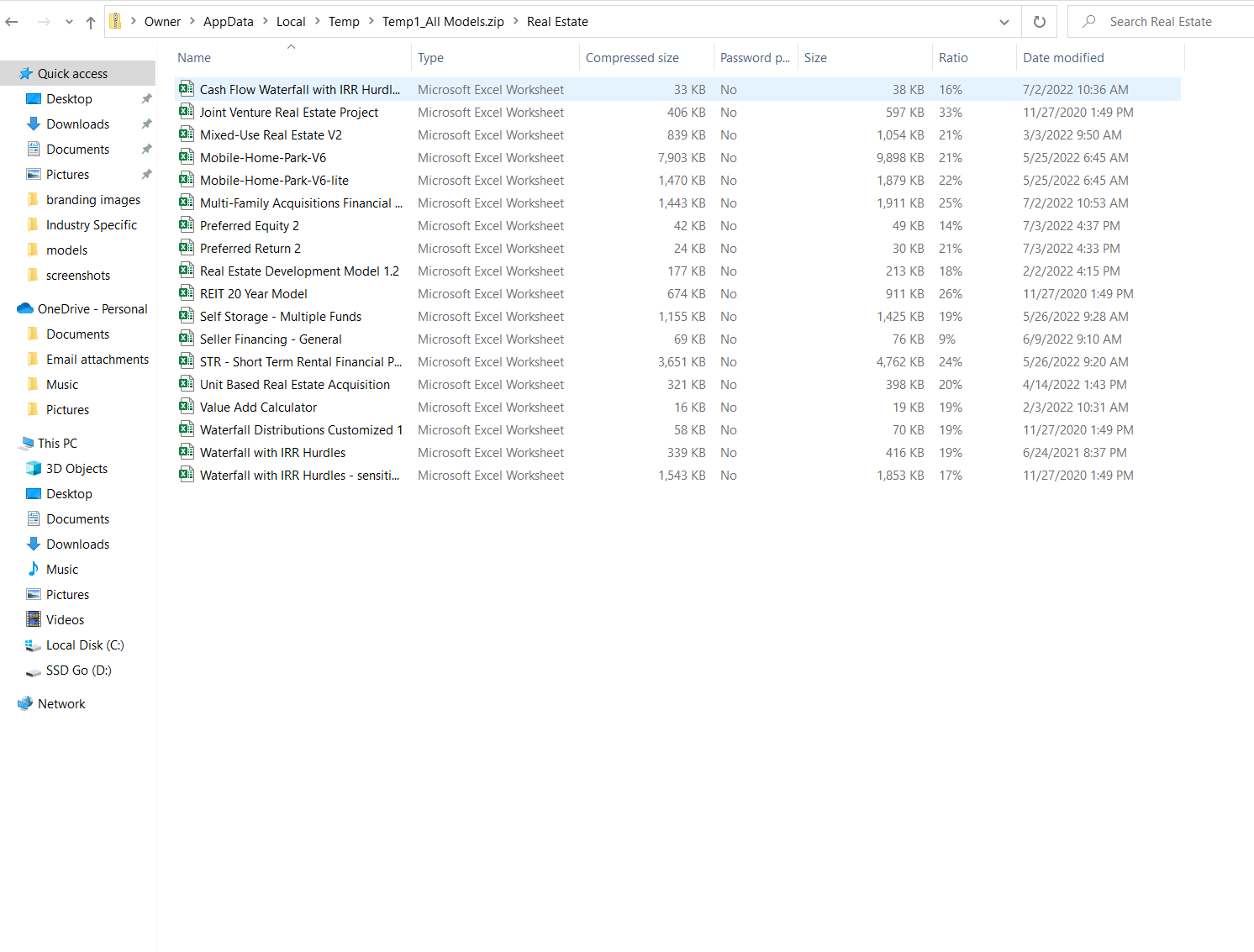Open the OneDrive - Personal cloud icon
The width and height of the screenshot is (1254, 952).
pyautogui.click(x=25, y=309)
